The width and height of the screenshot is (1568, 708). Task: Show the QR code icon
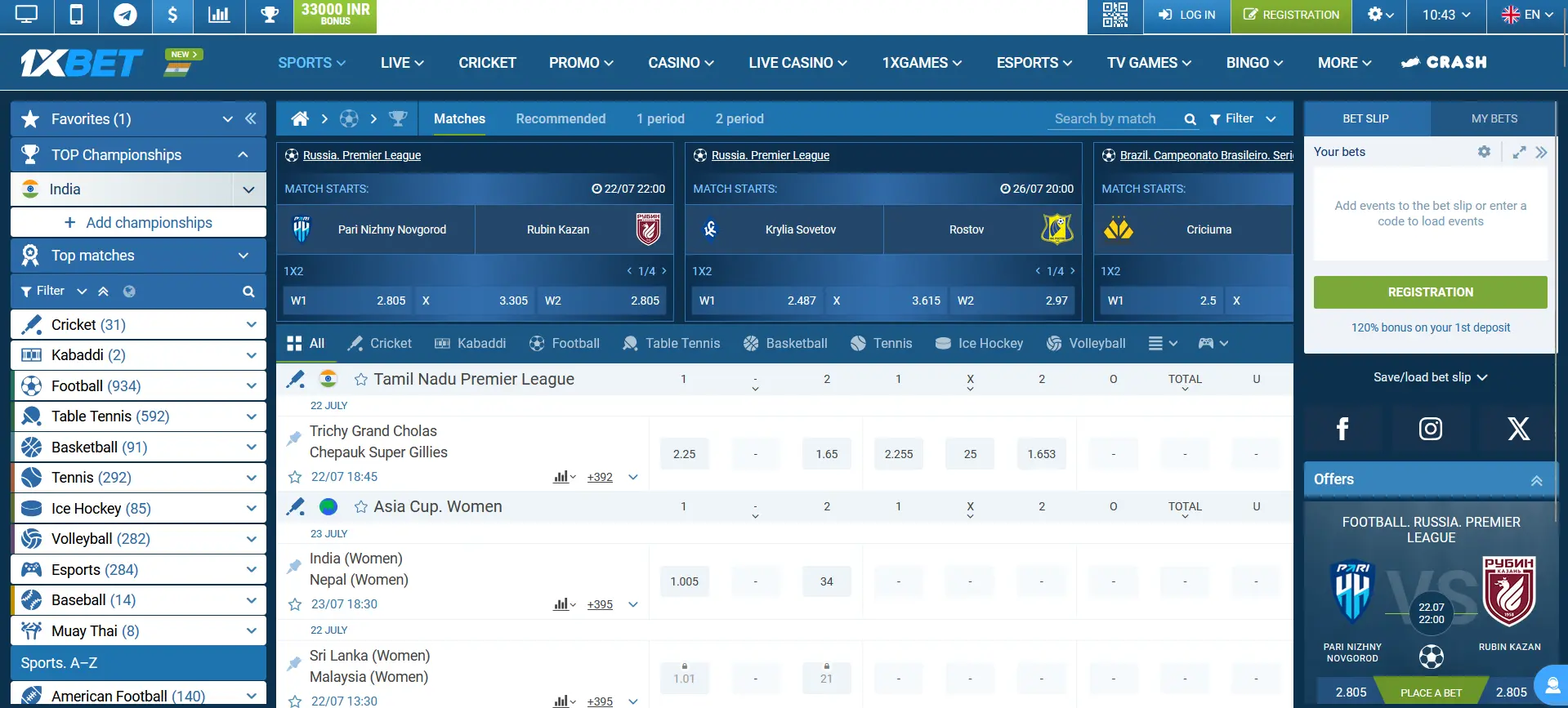pos(1115,15)
